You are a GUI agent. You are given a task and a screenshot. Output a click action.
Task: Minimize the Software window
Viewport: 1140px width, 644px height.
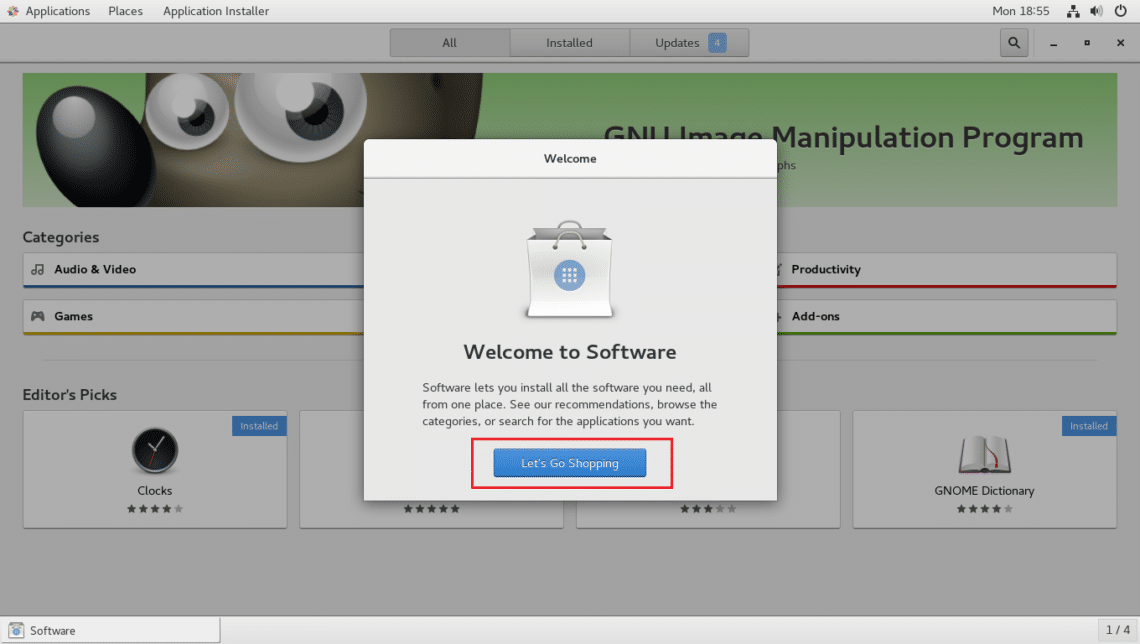(1053, 43)
